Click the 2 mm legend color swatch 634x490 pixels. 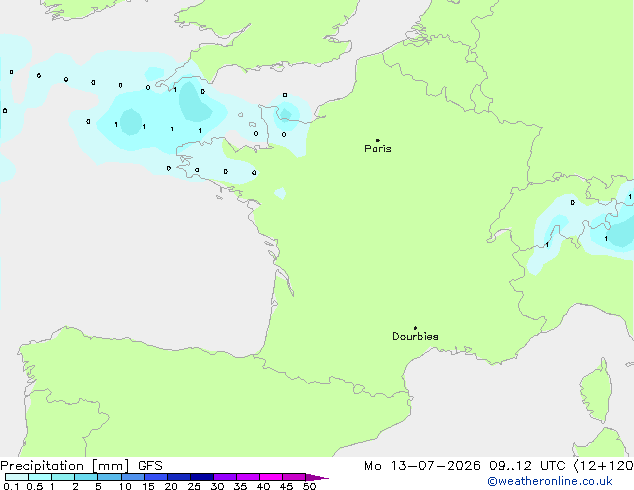coord(86,477)
